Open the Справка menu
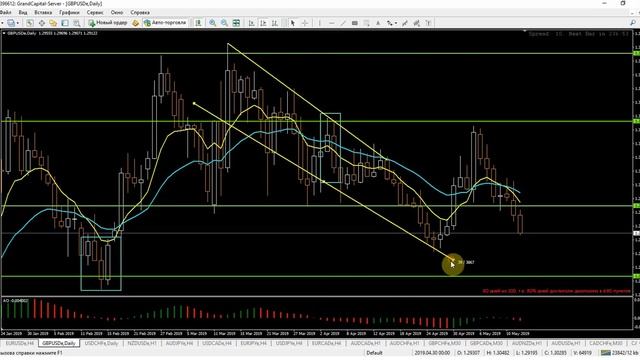Image resolution: width=640 pixels, height=360 pixels. click(140, 12)
